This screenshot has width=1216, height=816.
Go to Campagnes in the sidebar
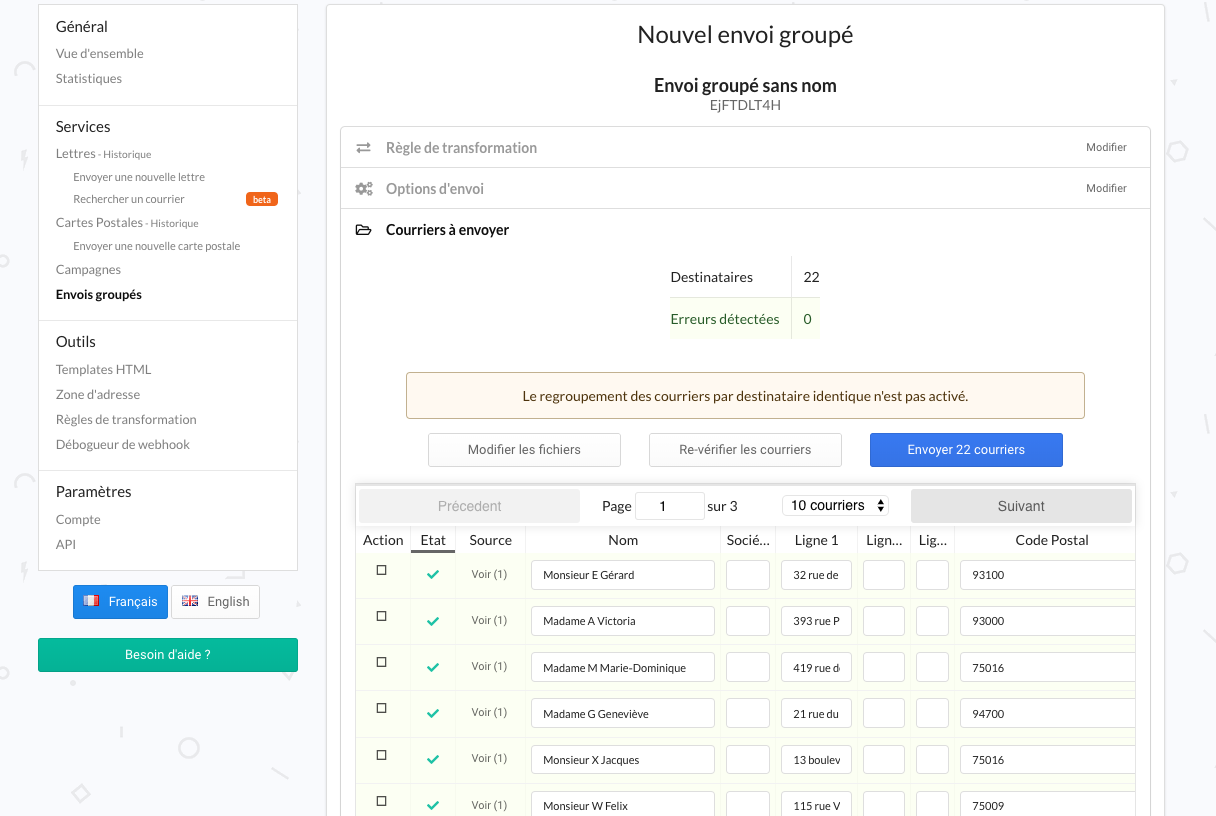click(88, 270)
